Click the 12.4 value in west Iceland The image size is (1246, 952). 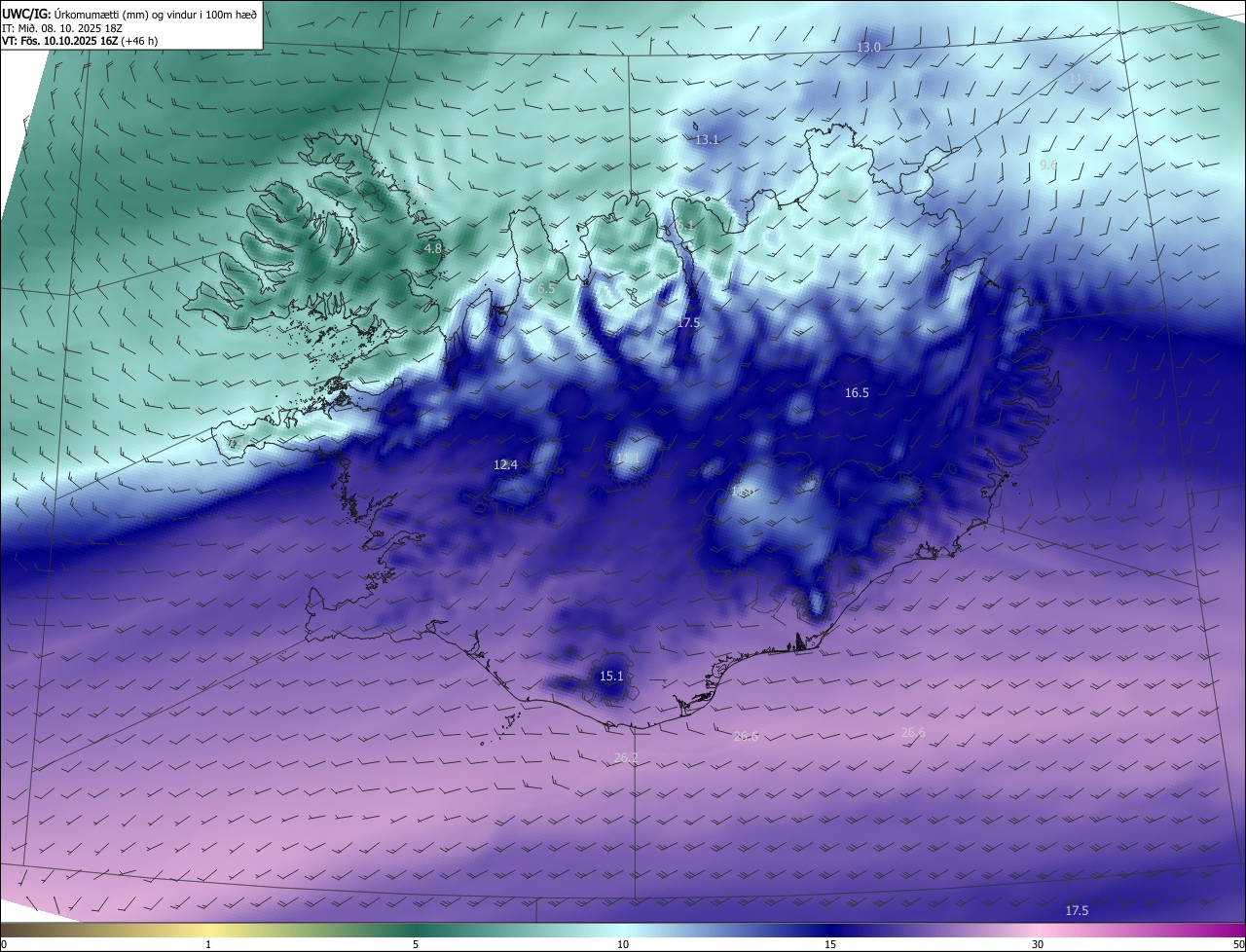tap(505, 464)
